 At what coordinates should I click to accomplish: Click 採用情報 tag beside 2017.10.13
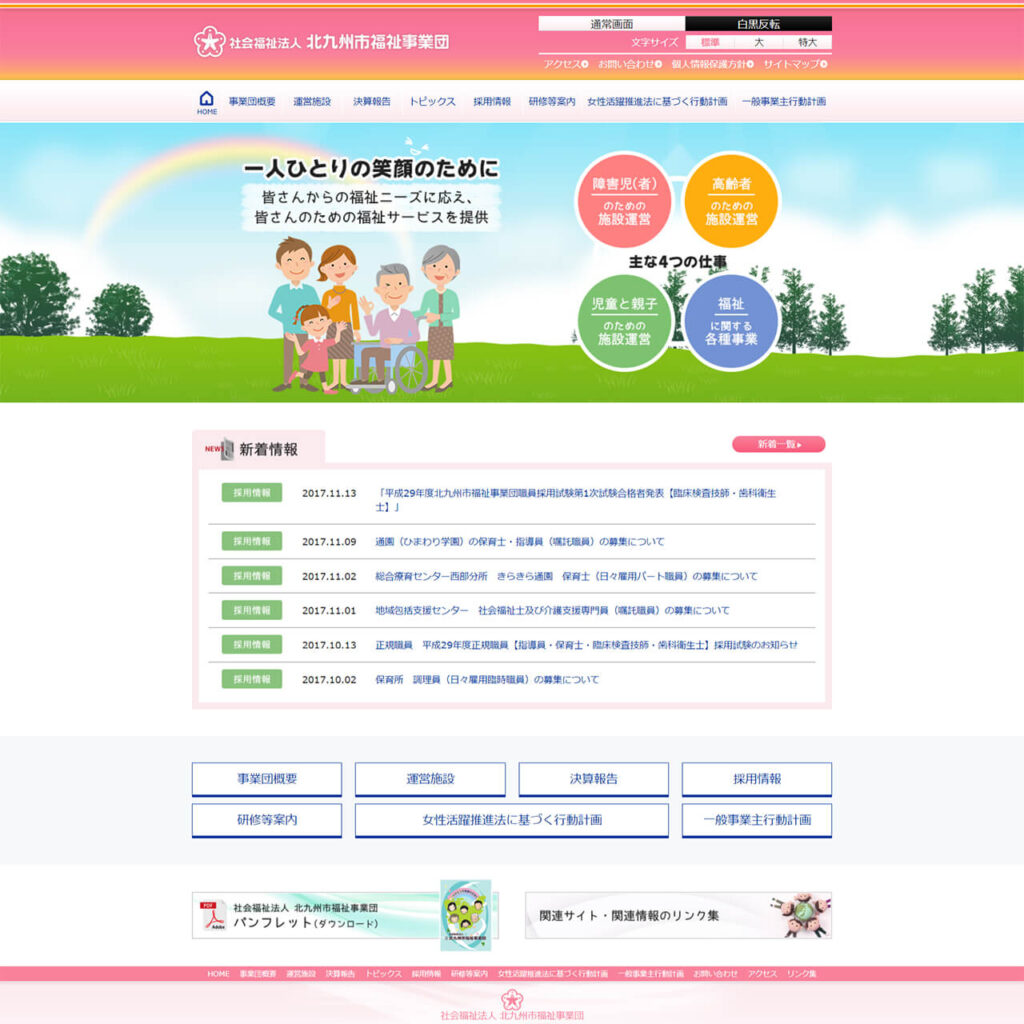tap(251, 645)
